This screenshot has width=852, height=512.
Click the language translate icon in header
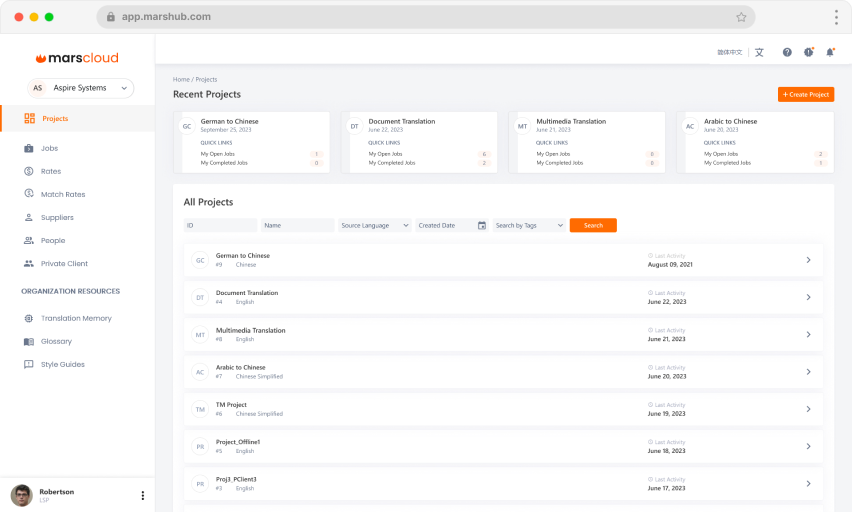(x=759, y=52)
